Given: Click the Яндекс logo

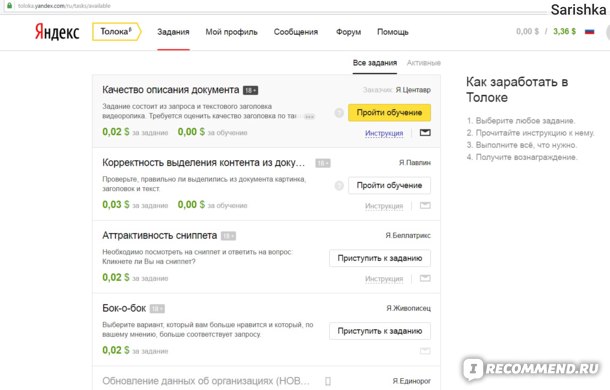Looking at the screenshot, I should click(57, 32).
